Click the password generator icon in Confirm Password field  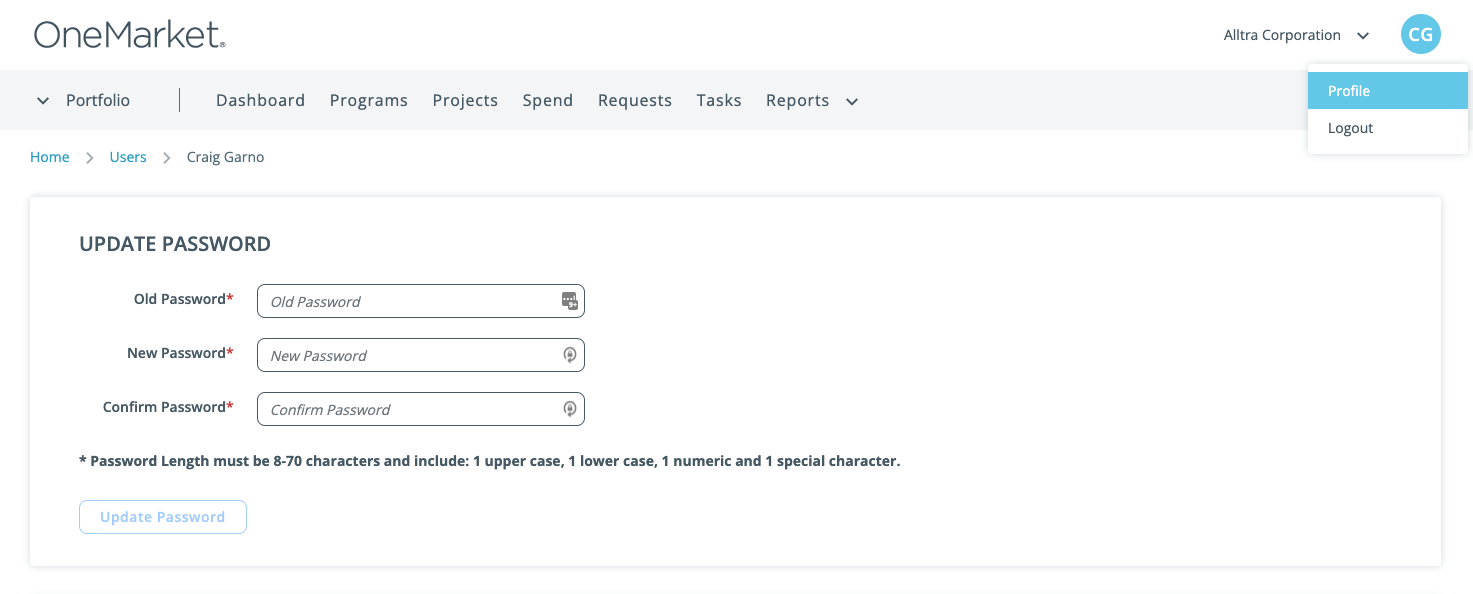pos(569,408)
